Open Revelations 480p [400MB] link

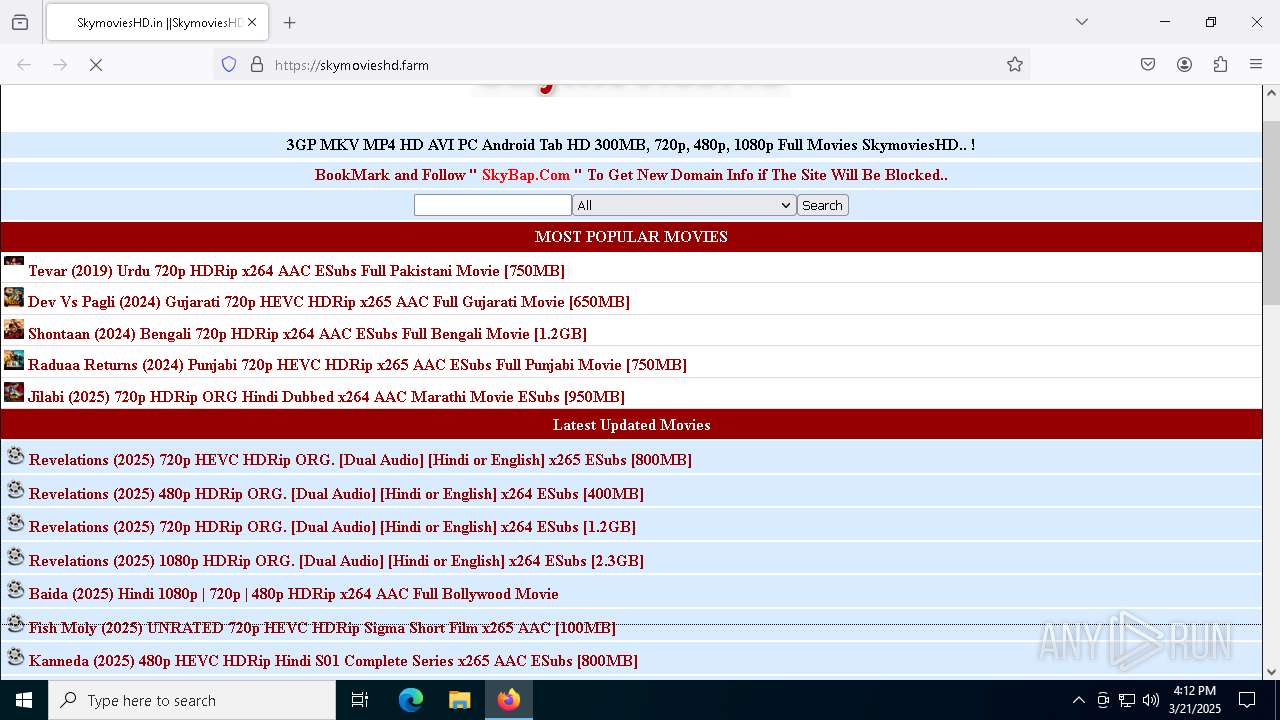click(336, 494)
